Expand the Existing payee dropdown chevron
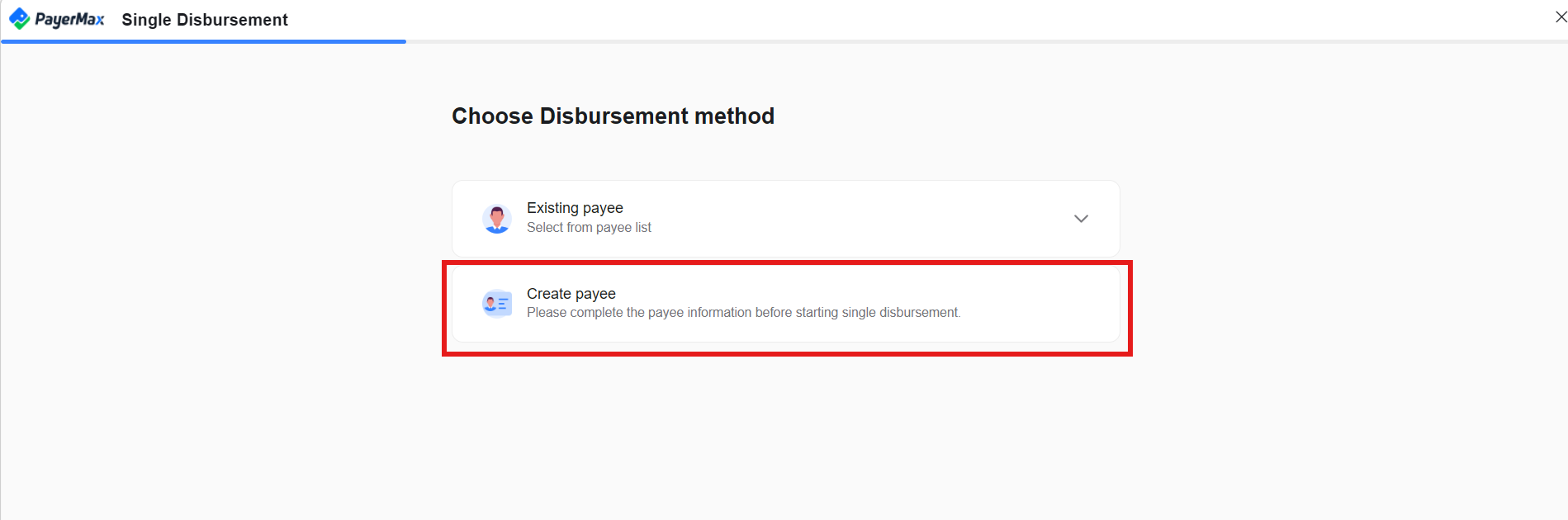Image resolution: width=1568 pixels, height=520 pixels. [x=1081, y=218]
